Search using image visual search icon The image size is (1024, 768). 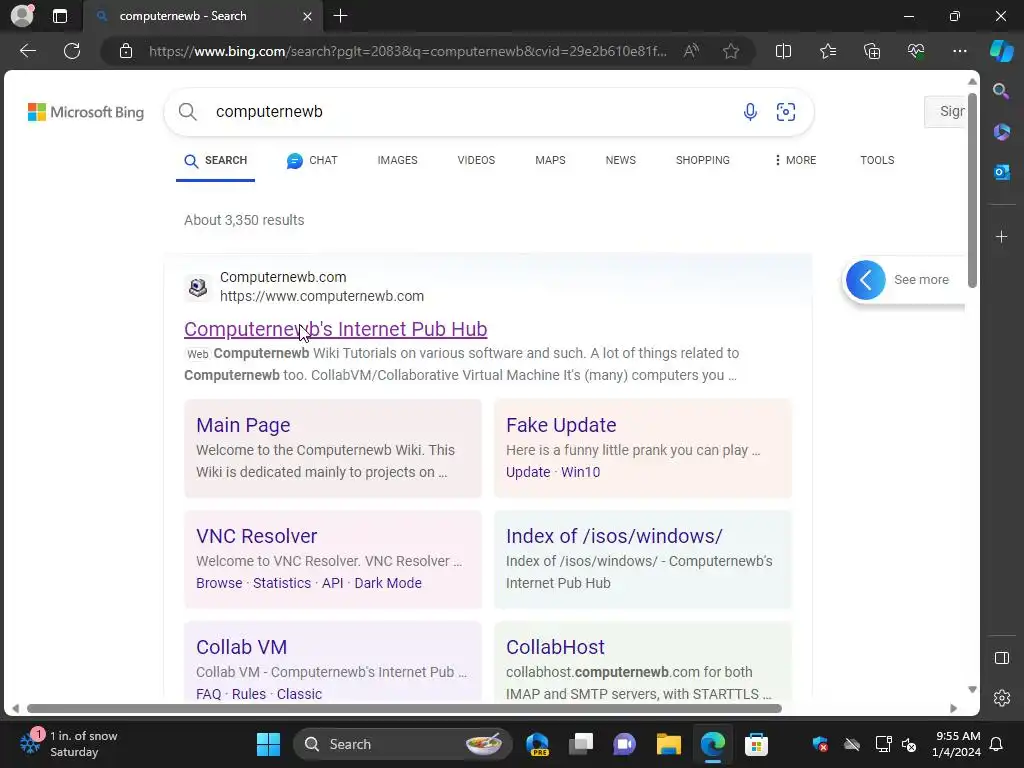[786, 112]
